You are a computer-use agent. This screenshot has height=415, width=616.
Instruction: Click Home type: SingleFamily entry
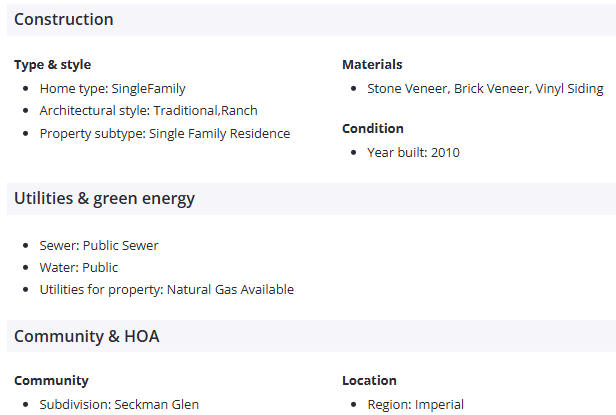click(x=112, y=89)
